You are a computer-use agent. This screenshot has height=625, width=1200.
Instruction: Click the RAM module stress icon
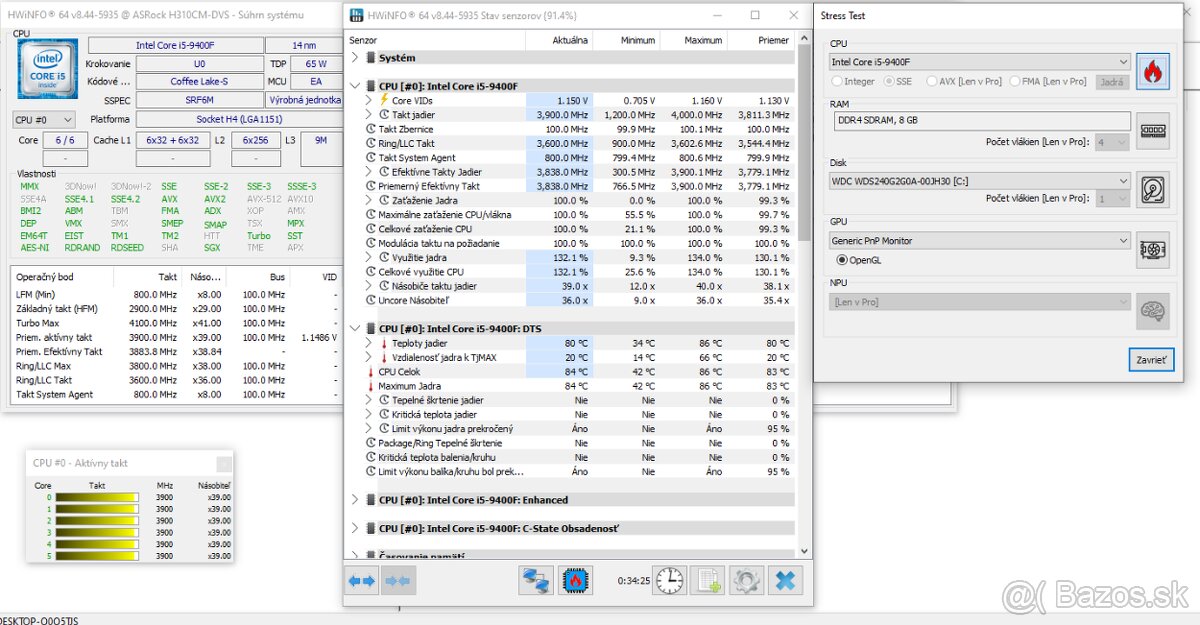pyautogui.click(x=1153, y=130)
